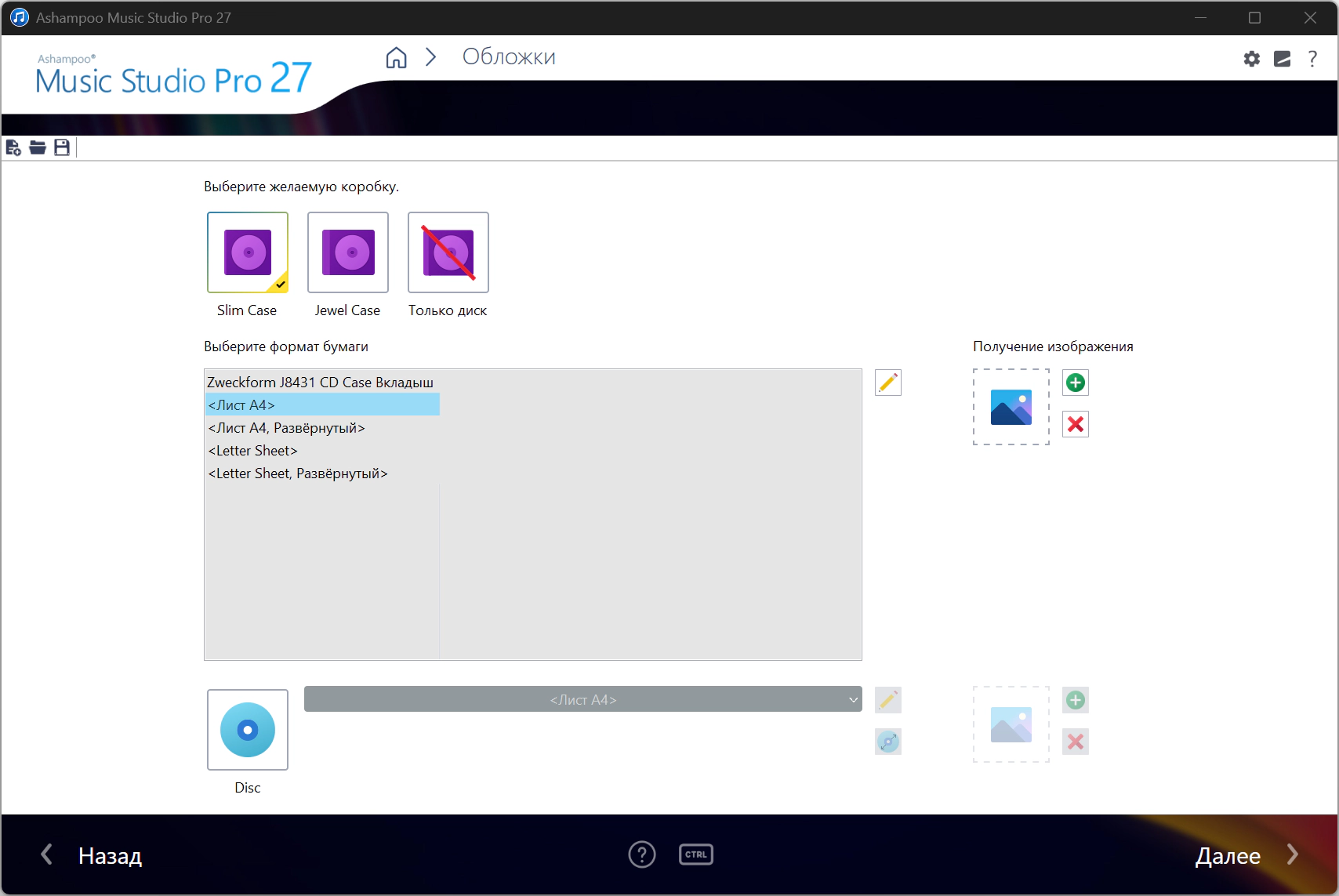This screenshot has width=1339, height=896.
Task: Edit disc format with lower pencil icon
Action: tap(888, 700)
